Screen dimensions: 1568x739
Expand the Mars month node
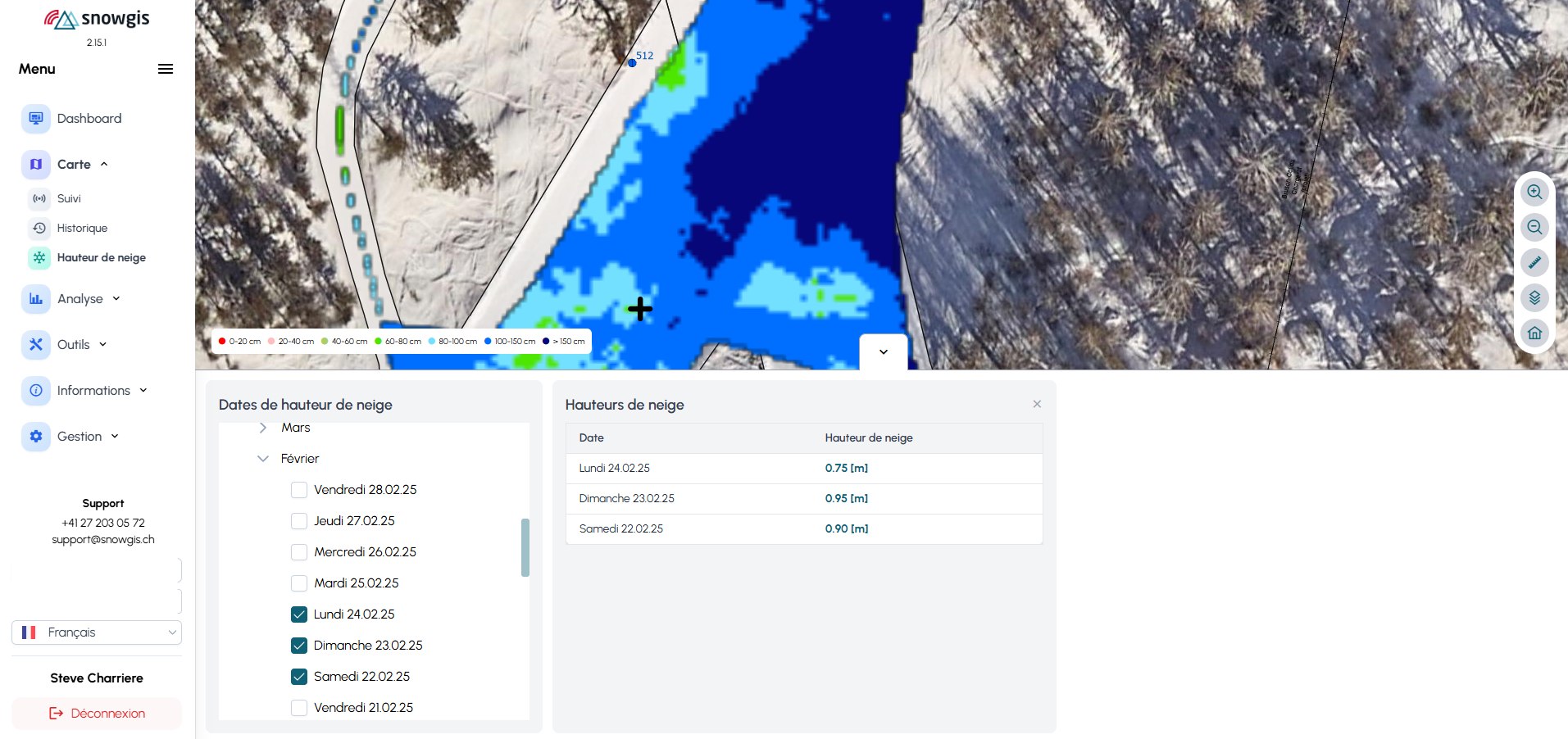(263, 428)
